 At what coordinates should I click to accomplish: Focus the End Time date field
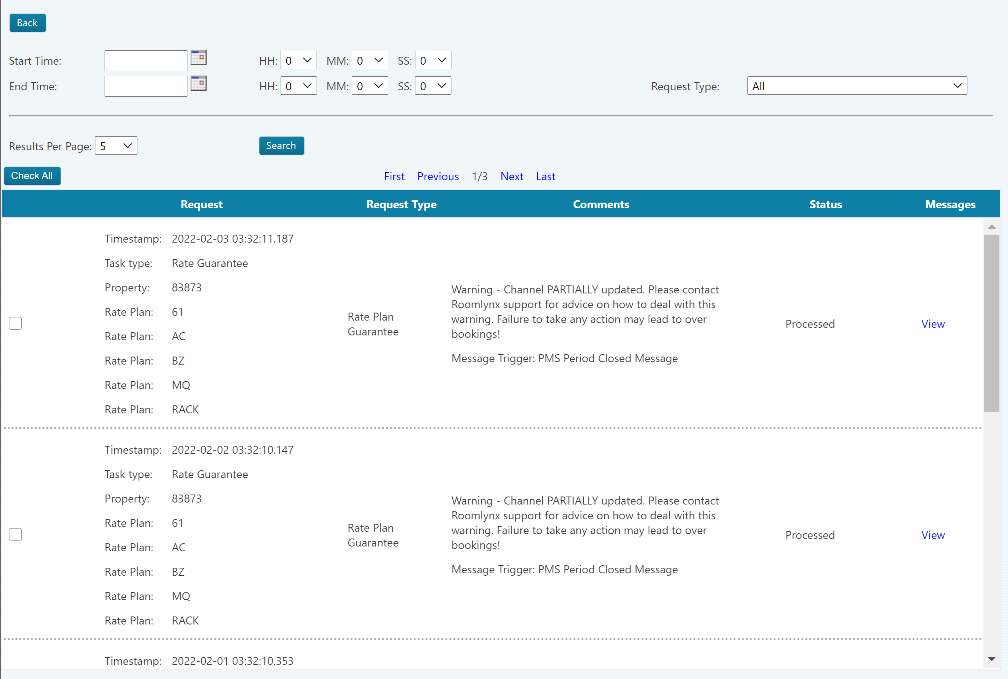pyautogui.click(x=146, y=86)
